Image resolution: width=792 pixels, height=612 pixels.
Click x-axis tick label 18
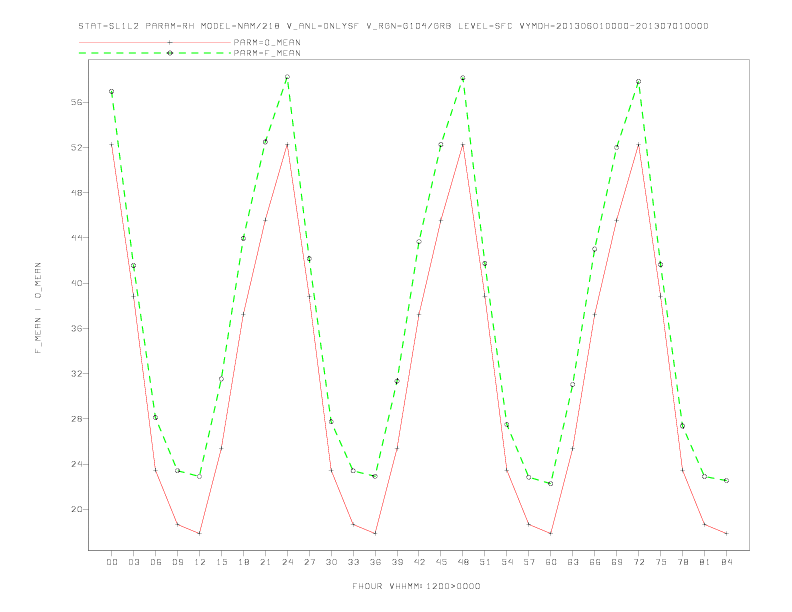pyautogui.click(x=243, y=562)
